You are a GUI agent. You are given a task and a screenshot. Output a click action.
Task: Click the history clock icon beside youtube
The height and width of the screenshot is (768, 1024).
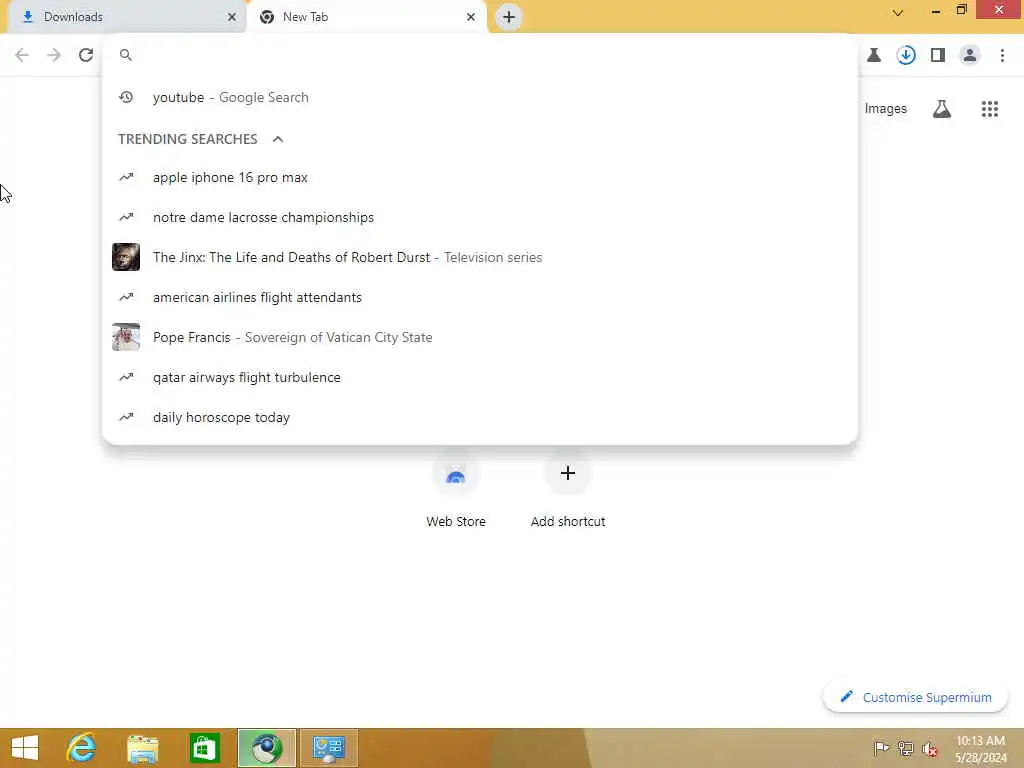point(126,97)
